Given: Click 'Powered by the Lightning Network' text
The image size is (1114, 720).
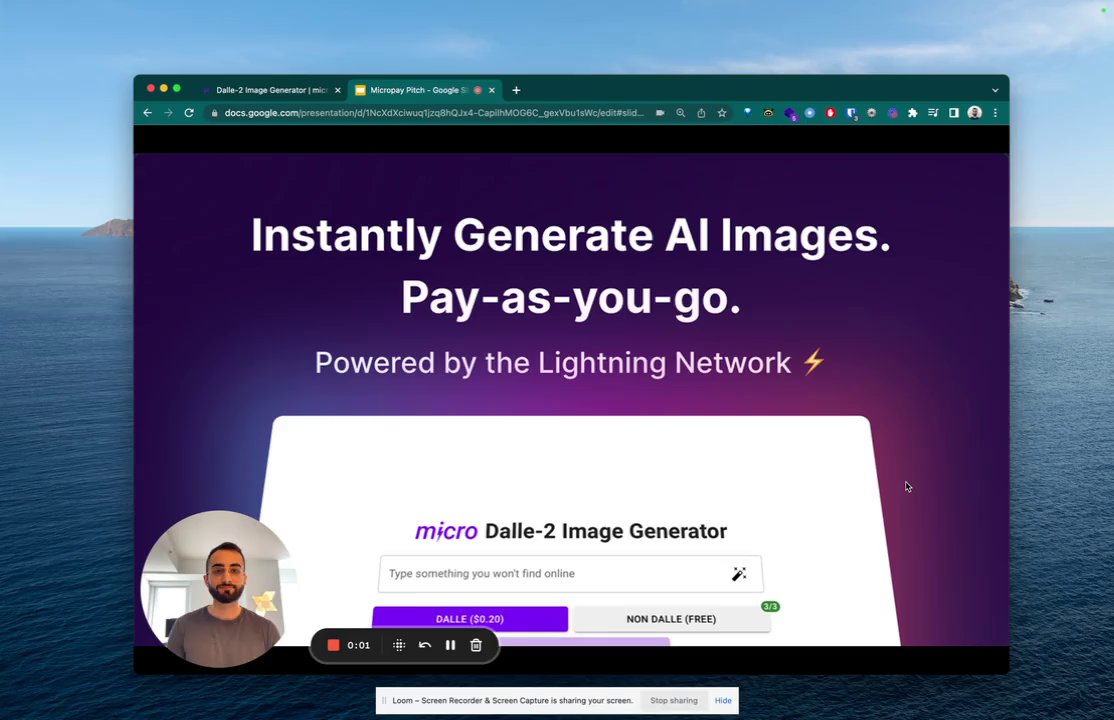Looking at the screenshot, I should point(553,363).
